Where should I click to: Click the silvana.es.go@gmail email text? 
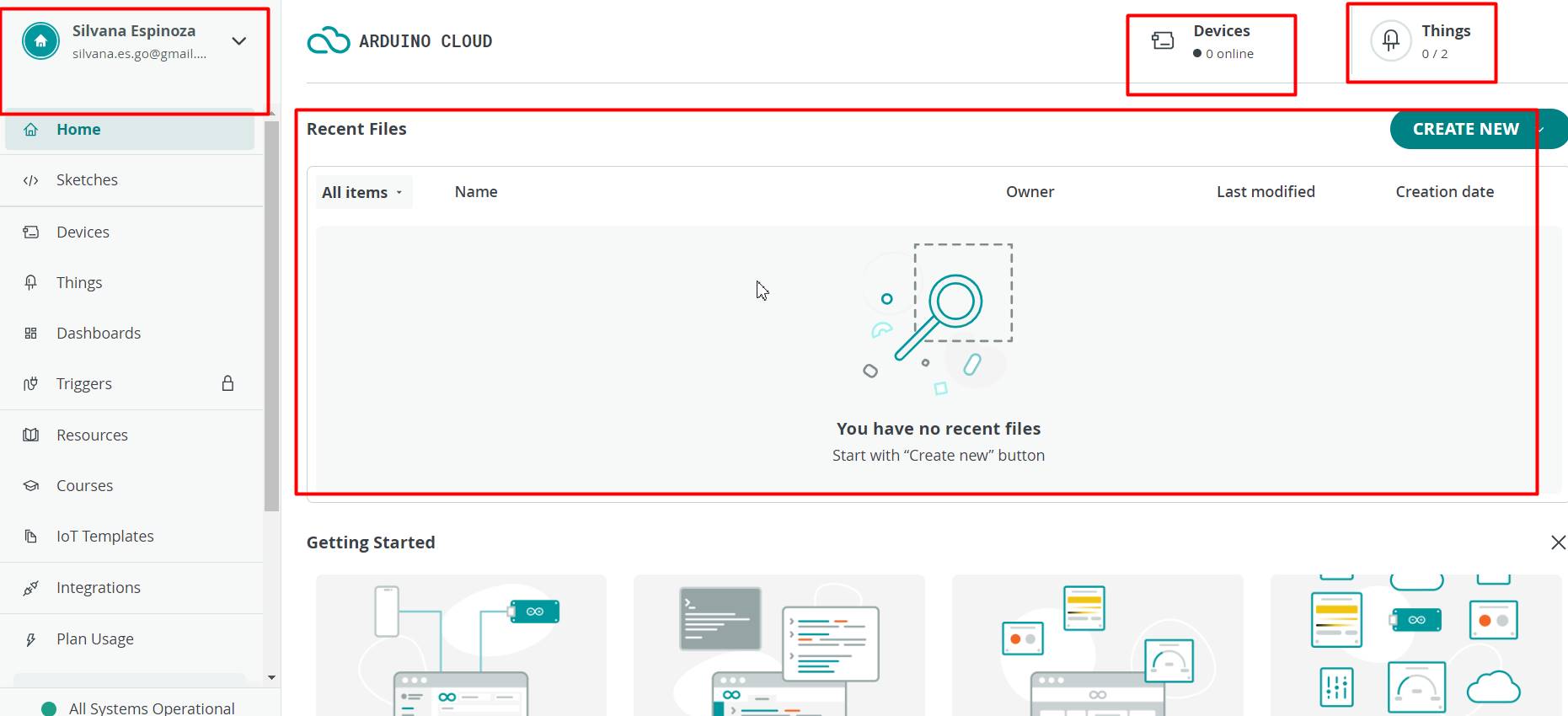139,54
